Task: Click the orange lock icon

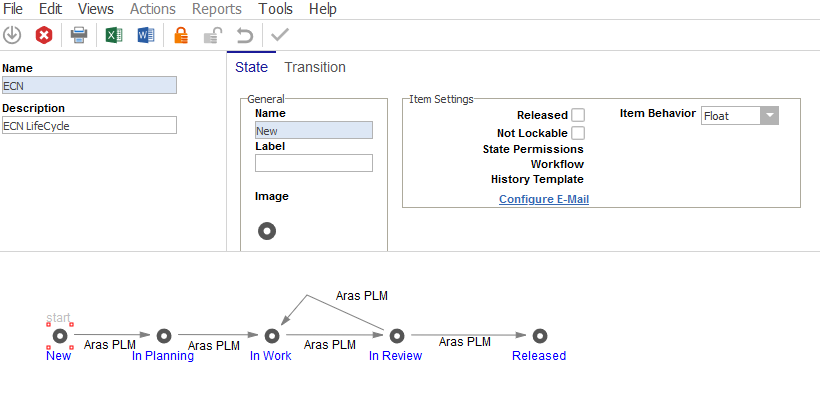Action: pyautogui.click(x=181, y=36)
